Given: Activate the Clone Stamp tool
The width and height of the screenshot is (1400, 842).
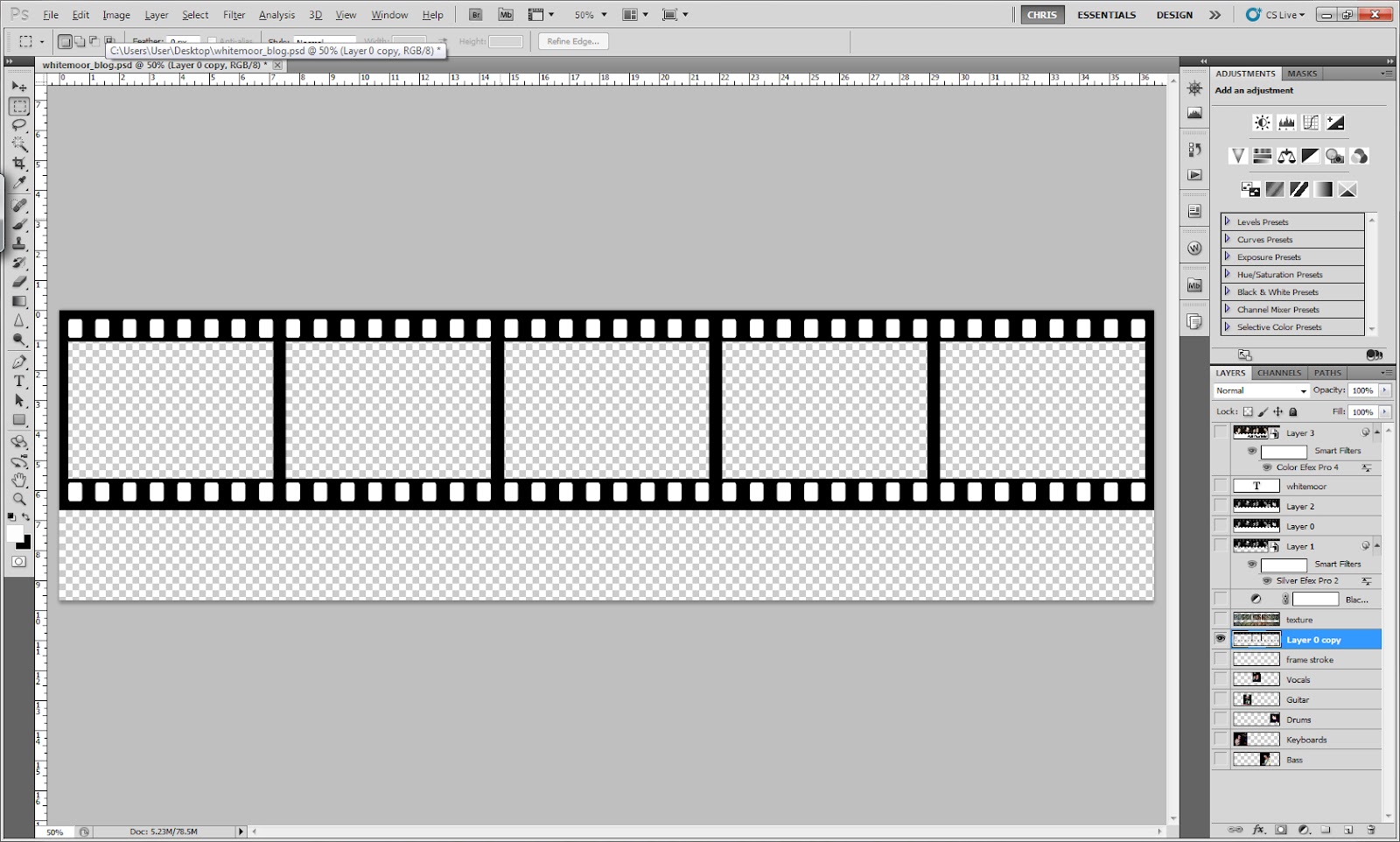Looking at the screenshot, I should click(19, 242).
